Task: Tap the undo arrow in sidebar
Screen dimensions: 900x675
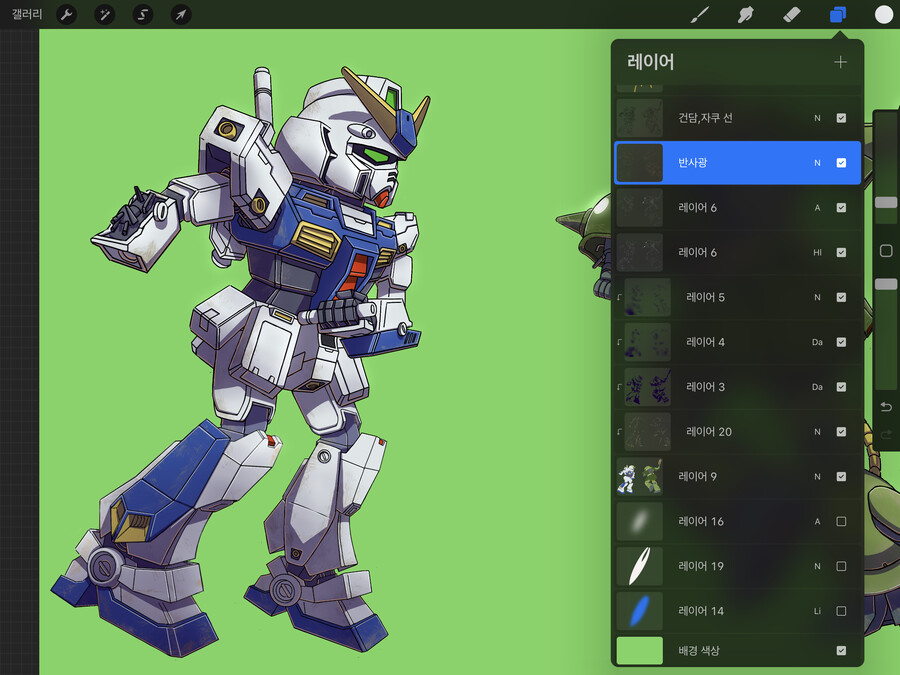Action: click(886, 407)
